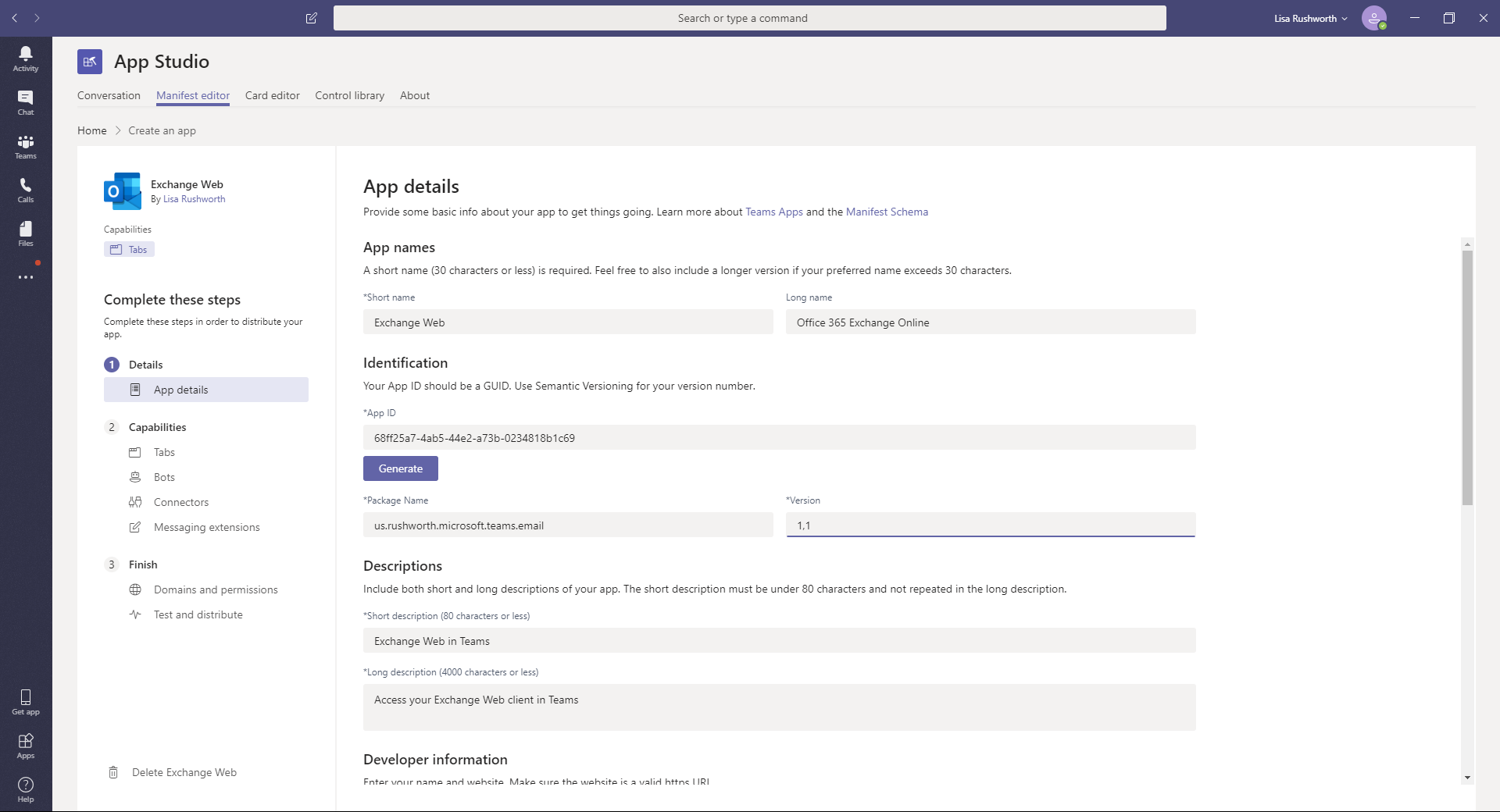
Task: Click the Lisa Rushworth author link
Action: tap(194, 199)
